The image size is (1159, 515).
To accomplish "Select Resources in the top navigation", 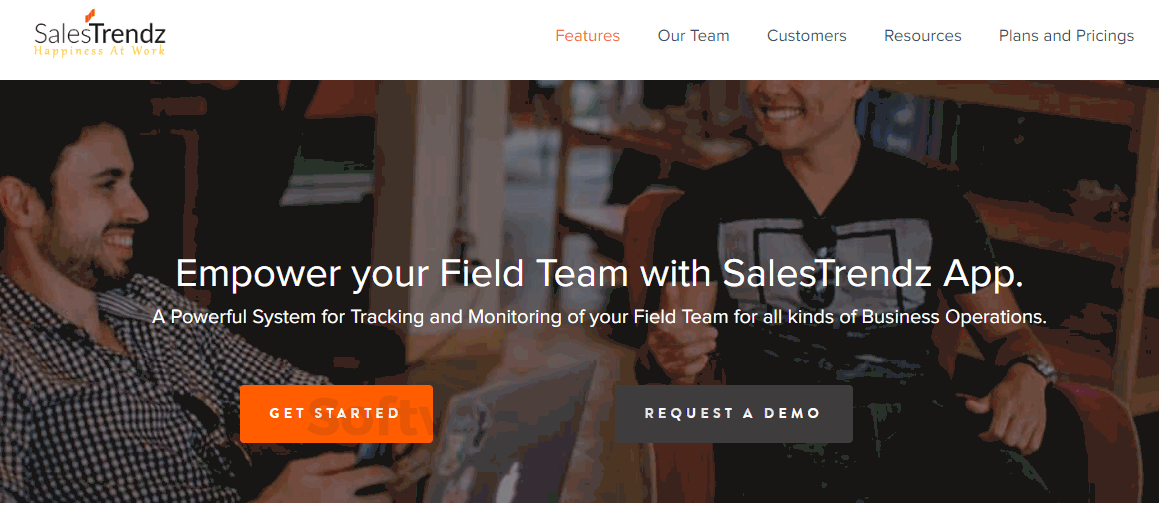I will tap(922, 36).
